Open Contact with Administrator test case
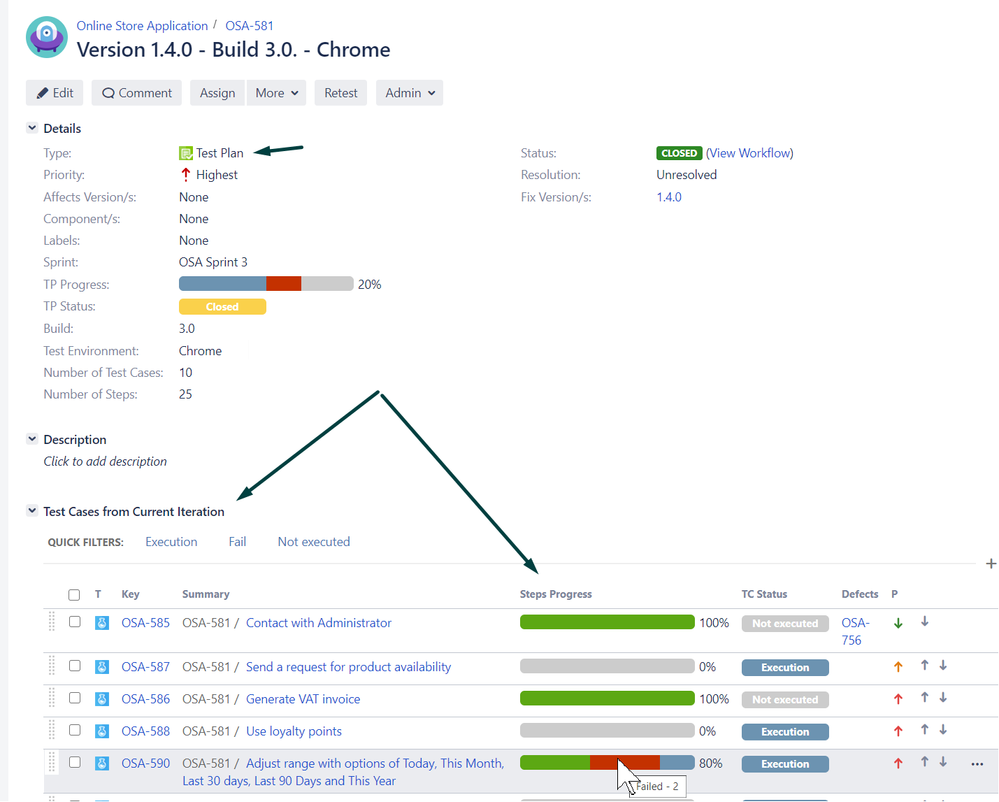 pos(319,623)
